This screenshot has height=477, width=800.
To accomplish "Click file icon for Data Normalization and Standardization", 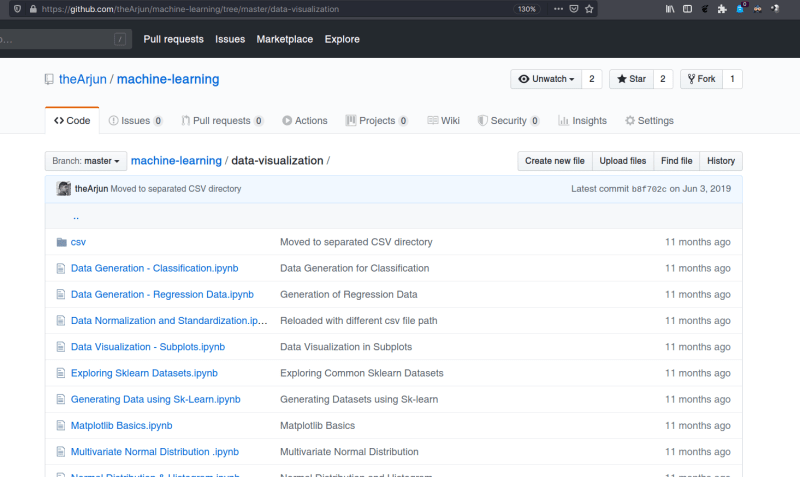I will [61, 320].
